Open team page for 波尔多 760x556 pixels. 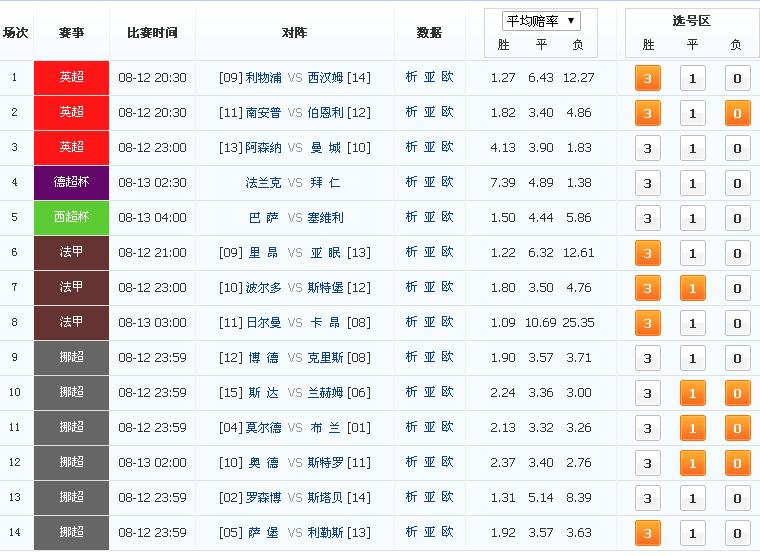[x=263, y=287]
